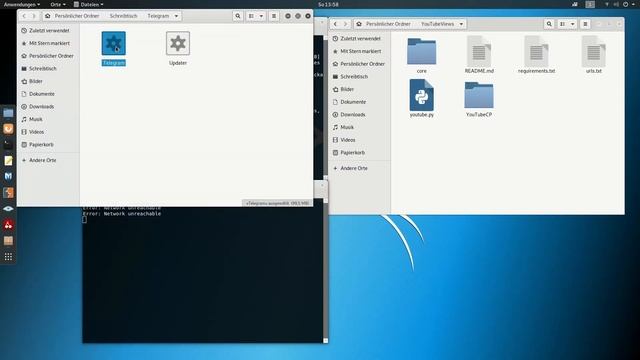640x360 pixels.
Task: Open Videos in Telegram window sidebar
Action: 48,132
